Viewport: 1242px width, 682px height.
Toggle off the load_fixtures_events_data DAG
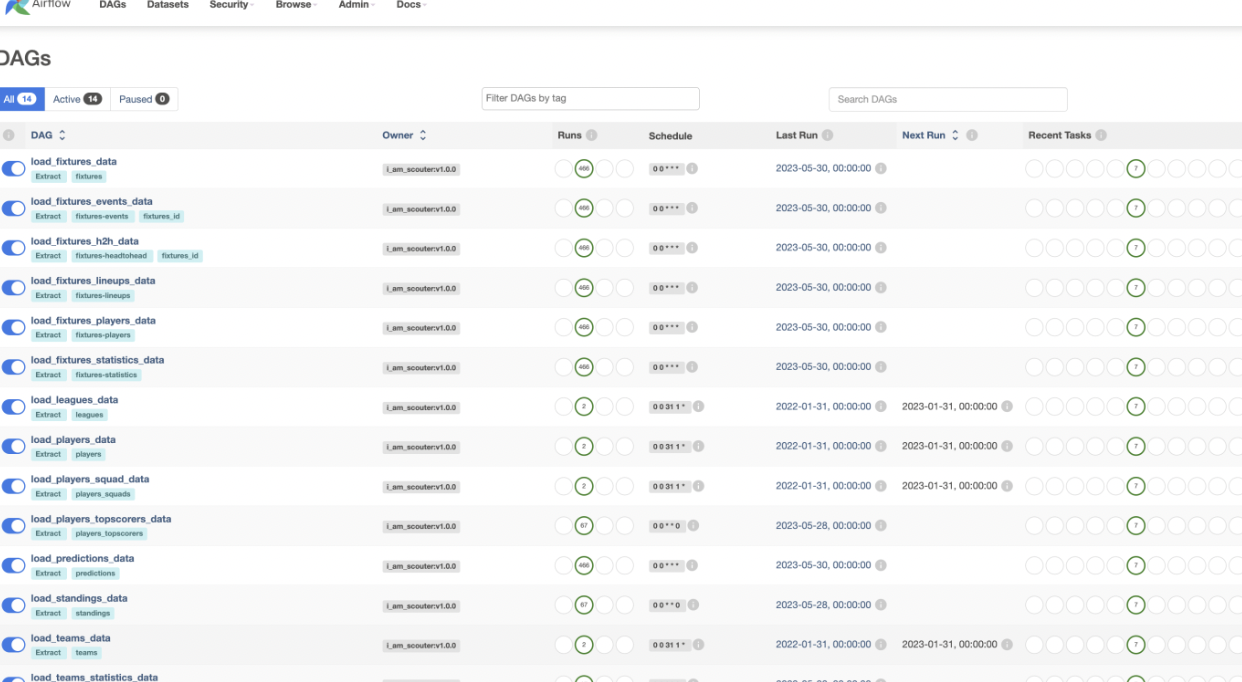tap(13, 208)
